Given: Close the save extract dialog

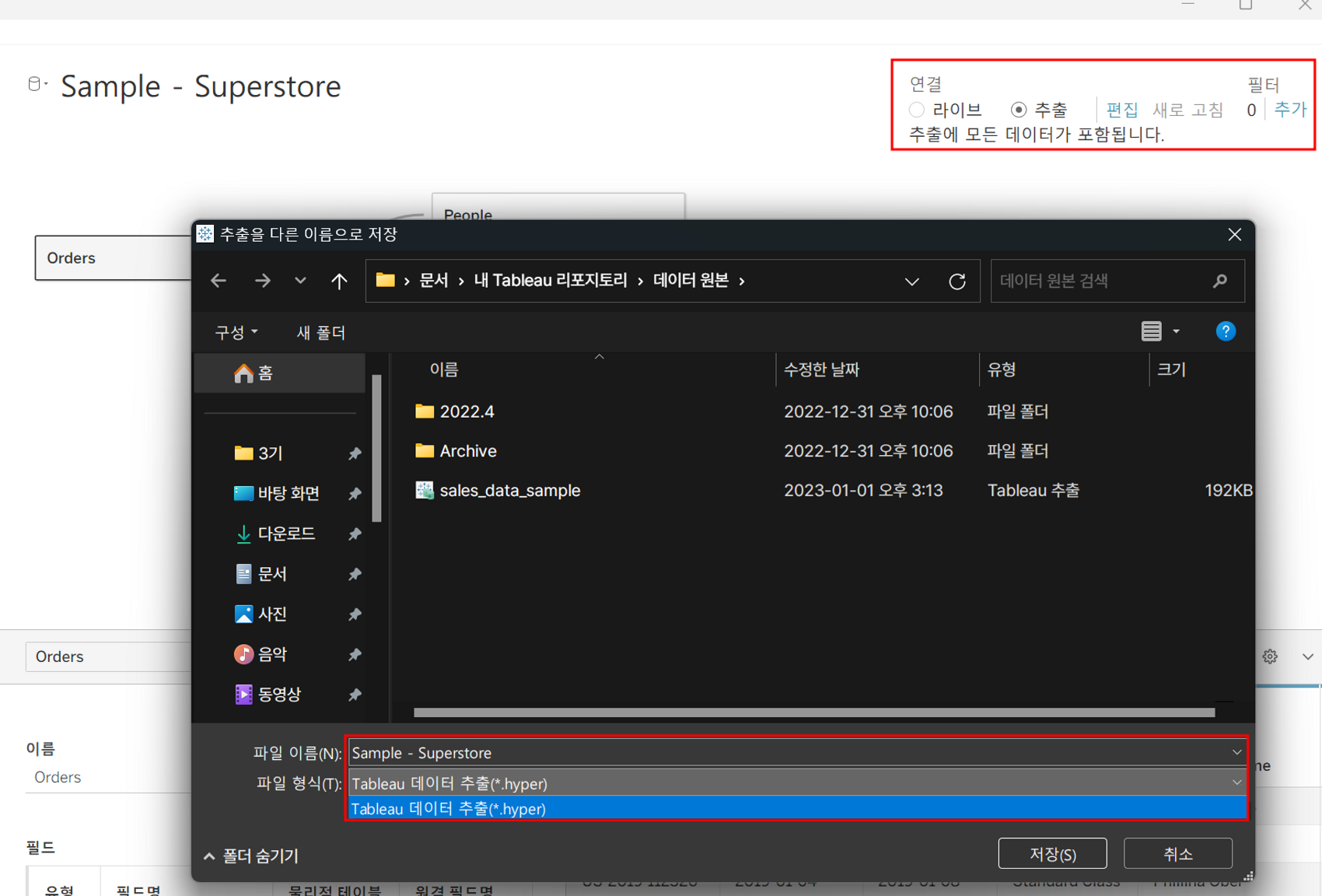Looking at the screenshot, I should coord(1235,235).
